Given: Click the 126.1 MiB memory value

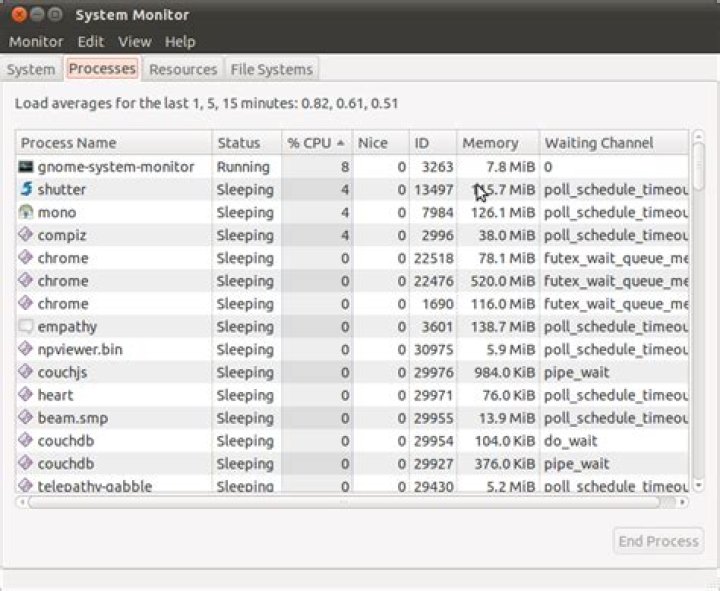Looking at the screenshot, I should tap(503, 213).
